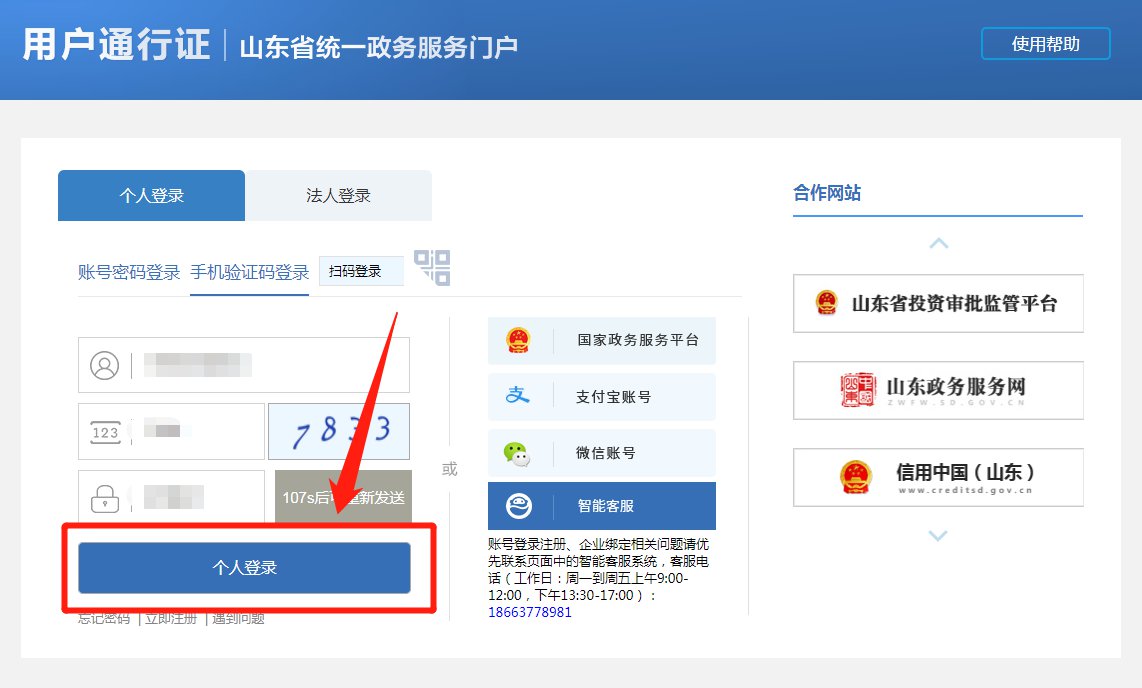
Task: Click the 山东省统一政务服务门户 header text
Action: click(379, 47)
